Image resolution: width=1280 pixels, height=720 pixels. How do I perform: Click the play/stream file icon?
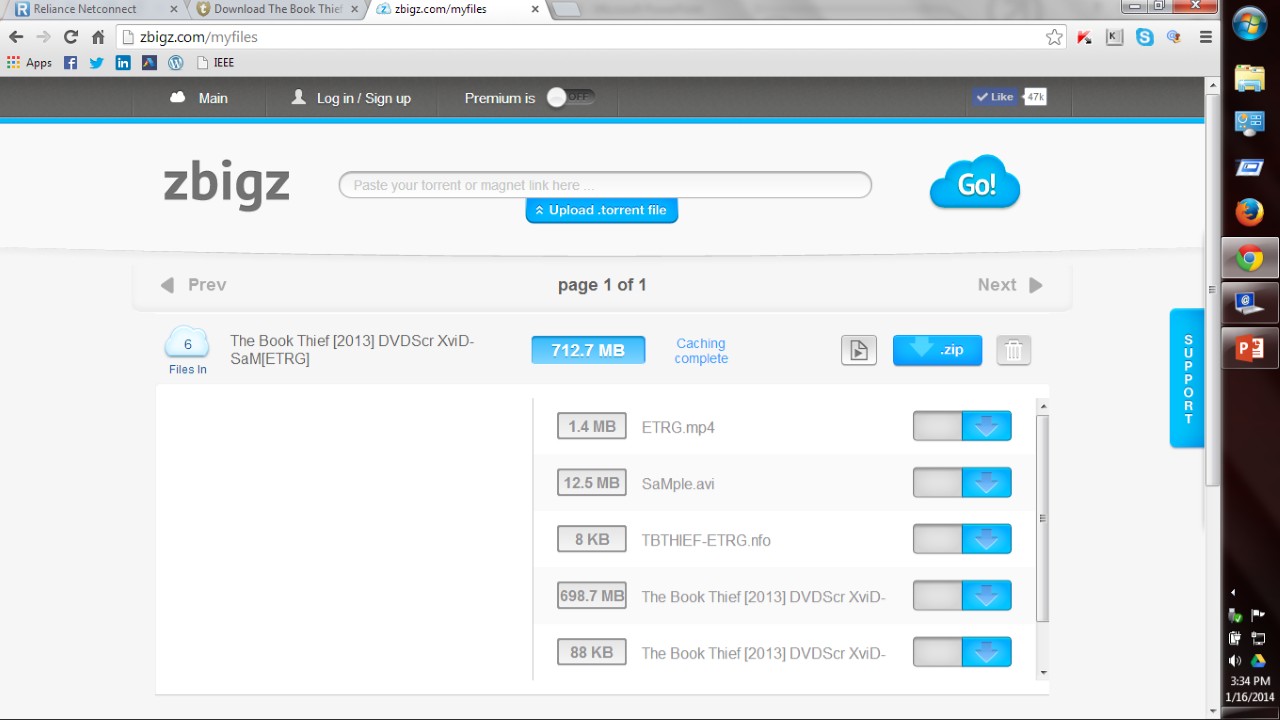click(x=858, y=350)
